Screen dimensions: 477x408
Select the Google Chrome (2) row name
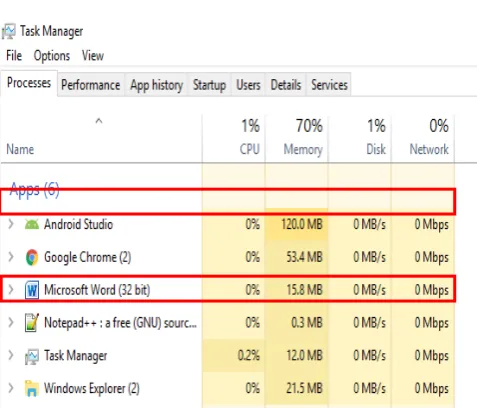[x=88, y=257]
